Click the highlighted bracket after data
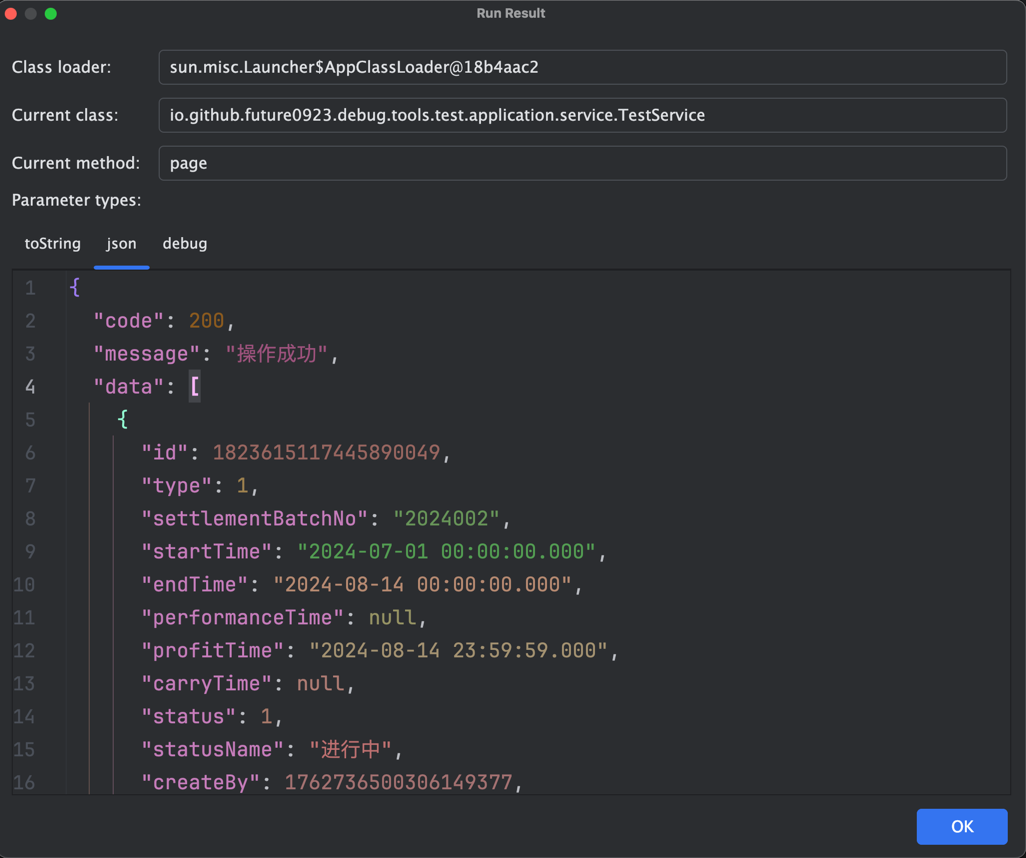Image resolution: width=1026 pixels, height=858 pixels. [195, 387]
